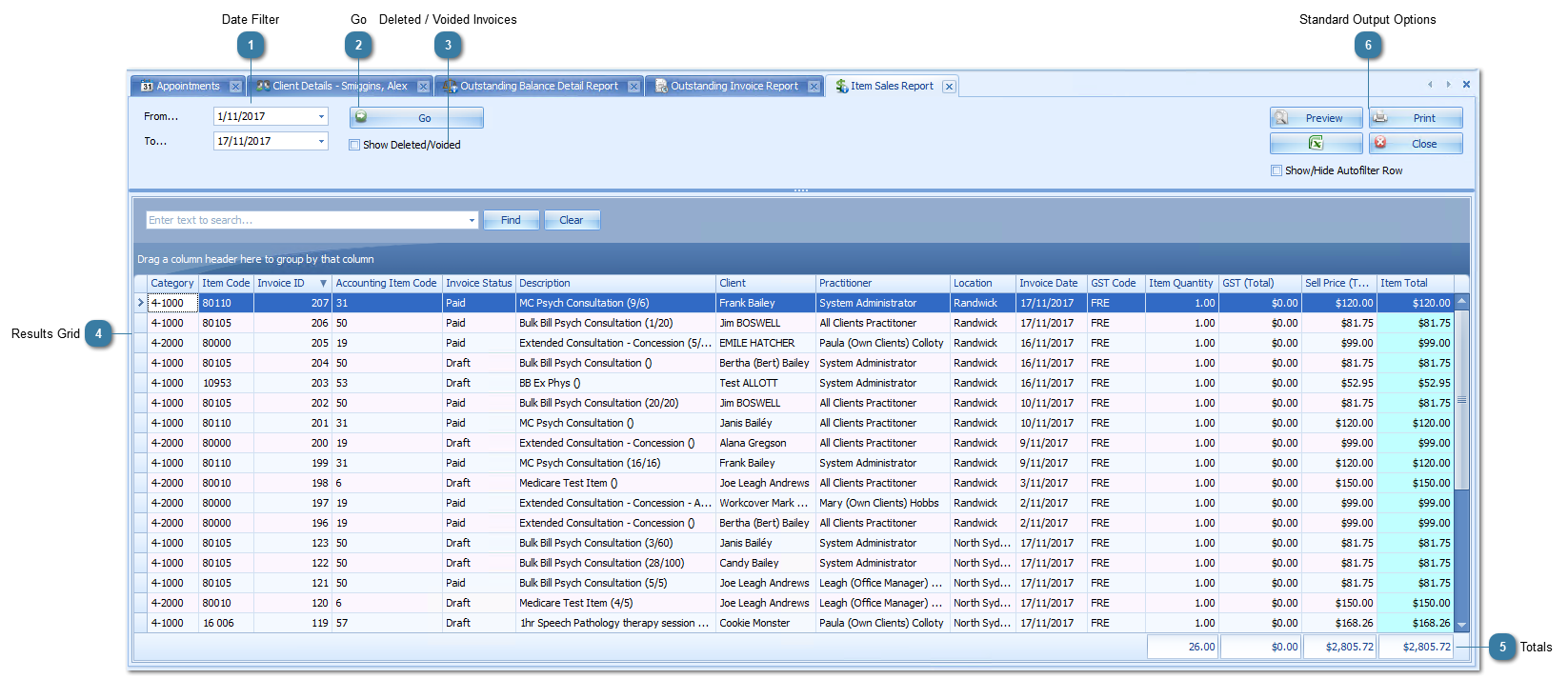Click the grid scrollbar down arrow
This screenshot has width=1568, height=679.
(1461, 625)
